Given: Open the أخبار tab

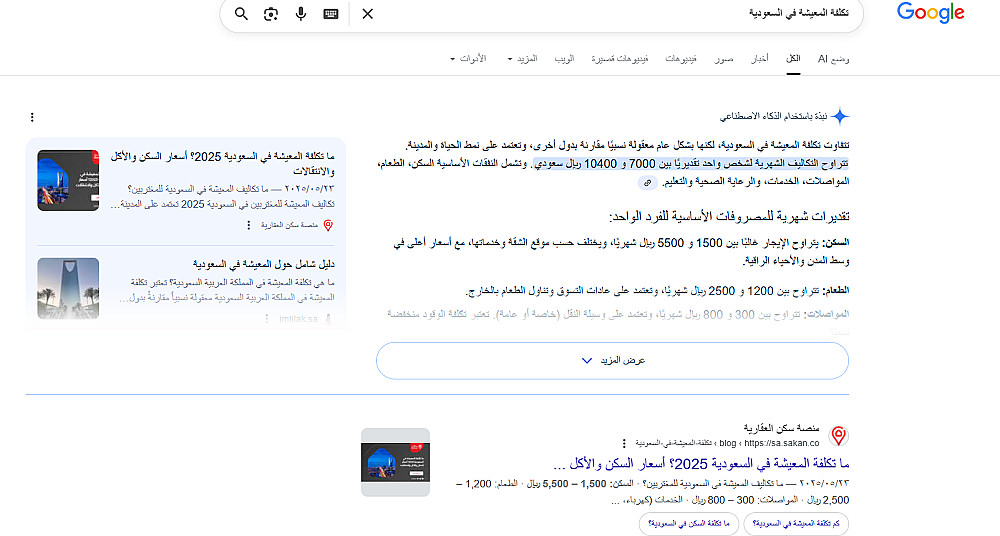Looking at the screenshot, I should pos(760,59).
